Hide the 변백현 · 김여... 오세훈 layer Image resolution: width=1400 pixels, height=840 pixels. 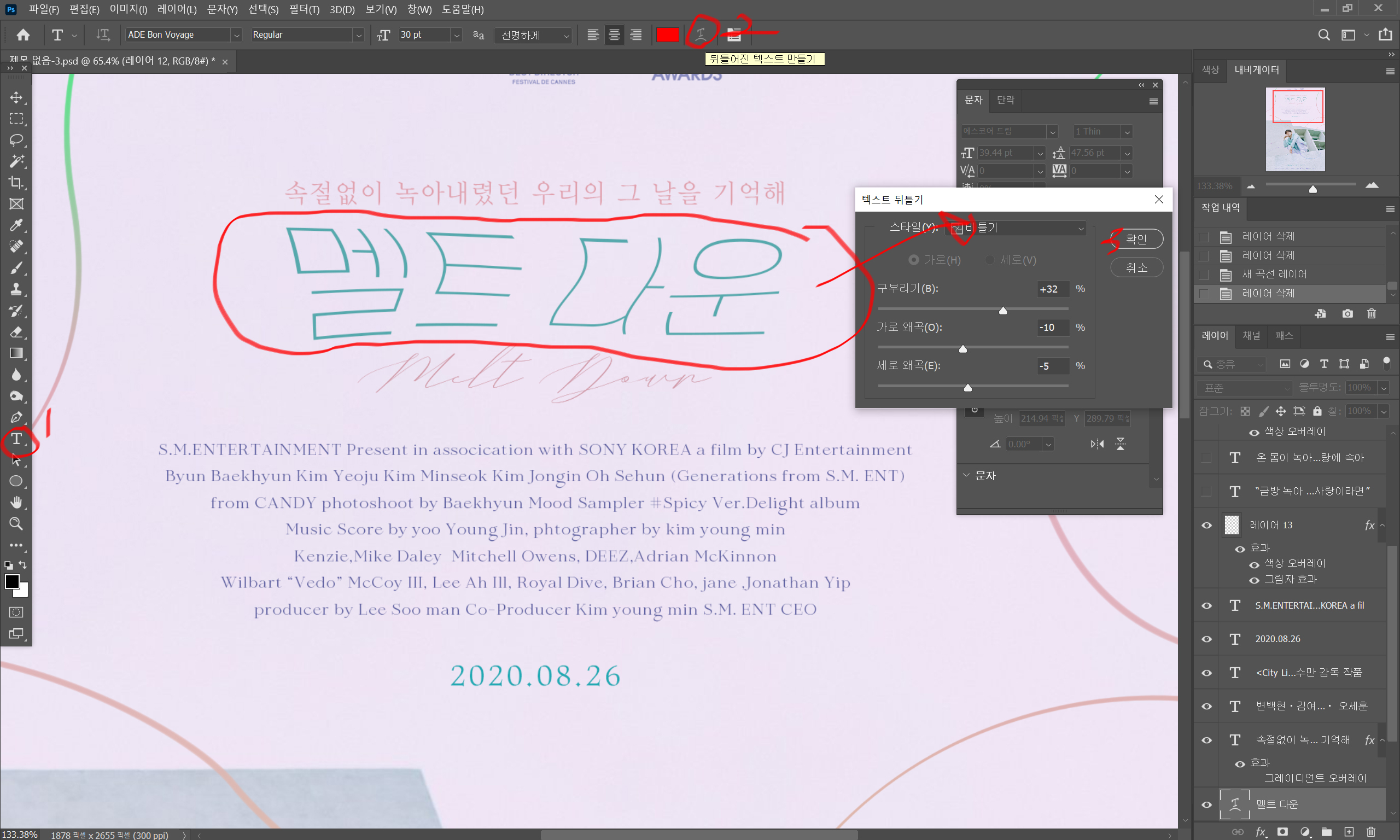1206,707
